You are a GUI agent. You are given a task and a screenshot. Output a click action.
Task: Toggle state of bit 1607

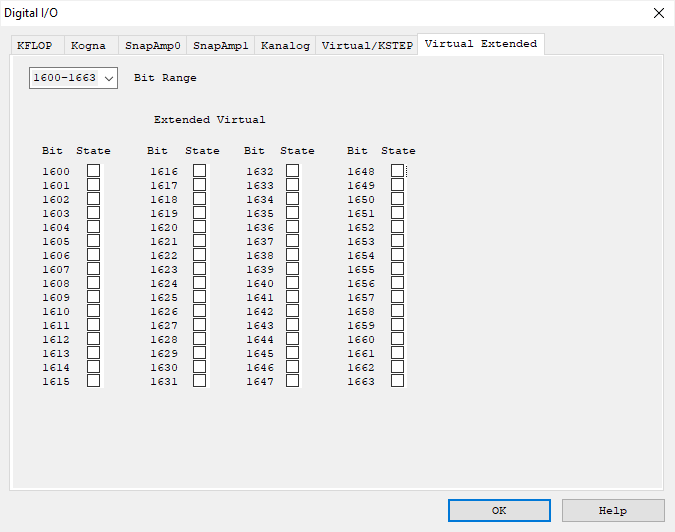click(94, 269)
